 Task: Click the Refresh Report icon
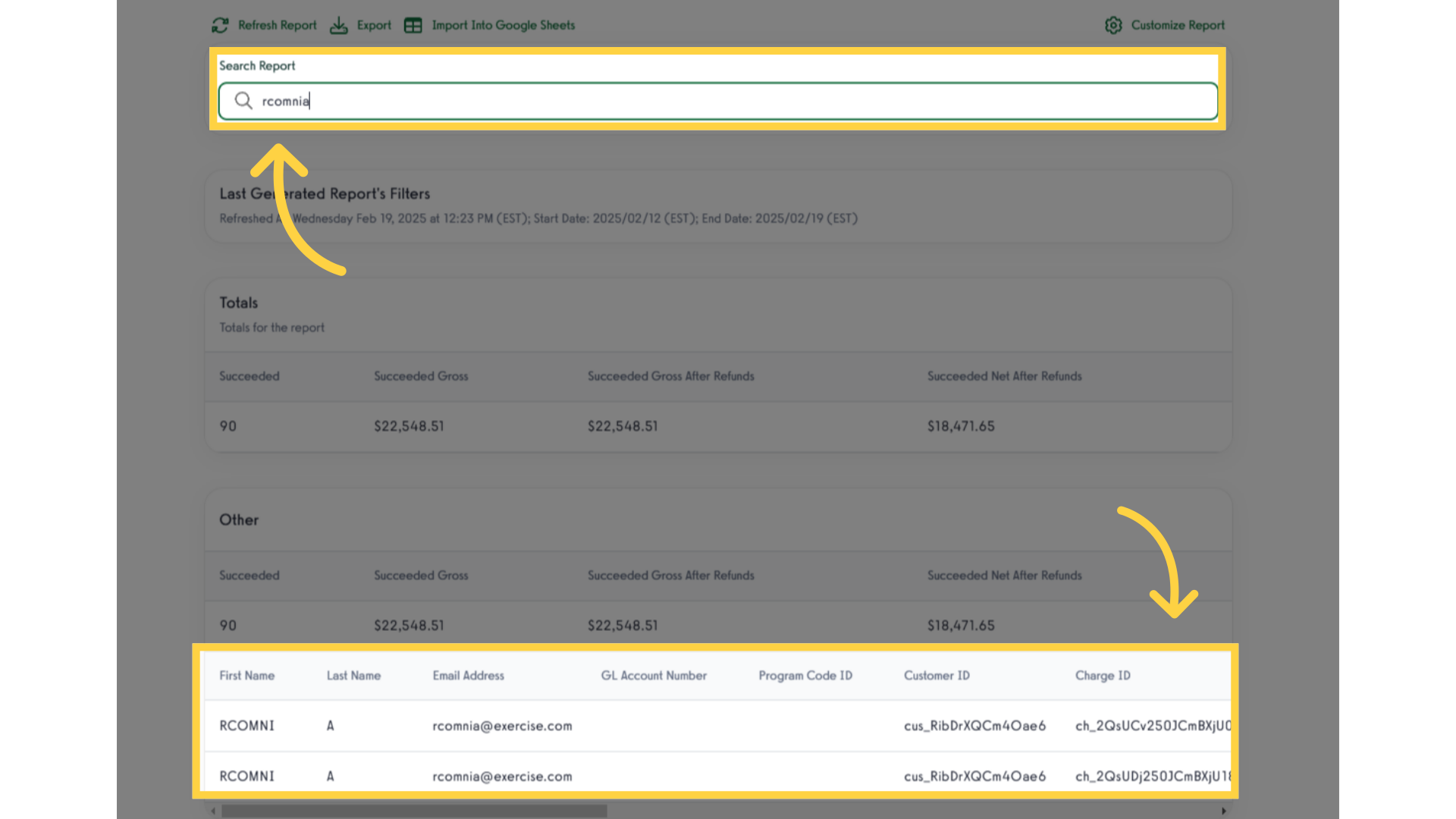219,25
